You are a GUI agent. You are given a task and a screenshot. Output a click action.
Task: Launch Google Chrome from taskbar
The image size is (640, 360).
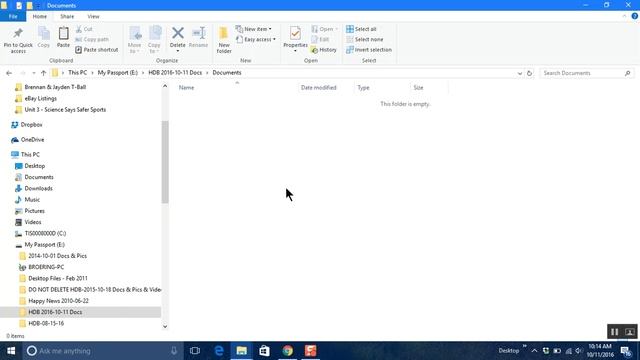point(287,351)
